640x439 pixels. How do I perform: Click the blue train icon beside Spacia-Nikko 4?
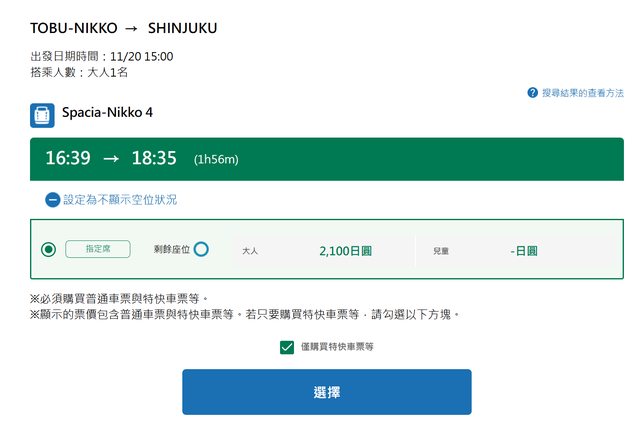(42, 115)
